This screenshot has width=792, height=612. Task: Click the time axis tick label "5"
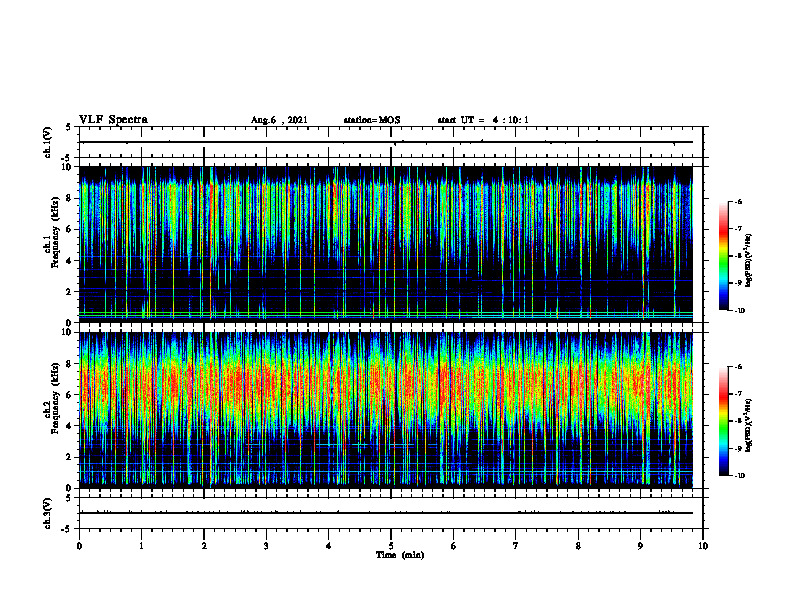point(391,546)
